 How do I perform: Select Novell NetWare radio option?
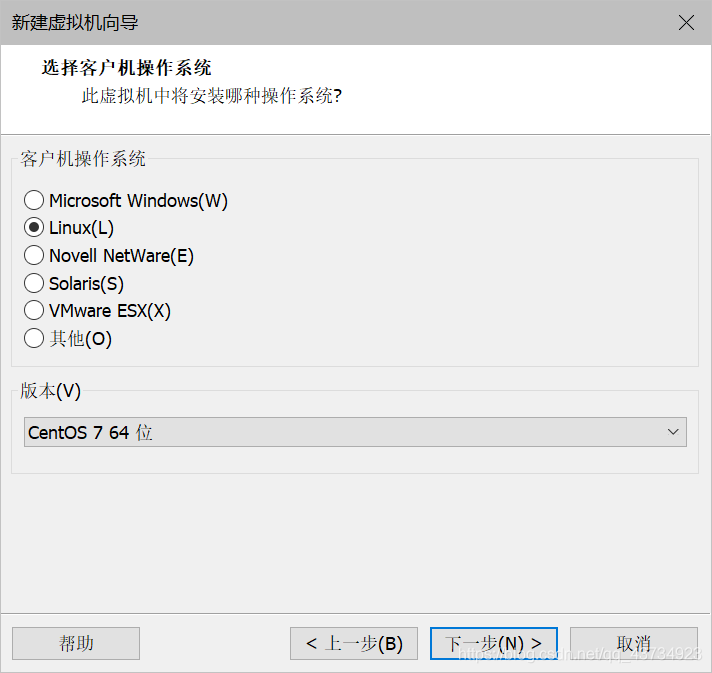(34, 255)
